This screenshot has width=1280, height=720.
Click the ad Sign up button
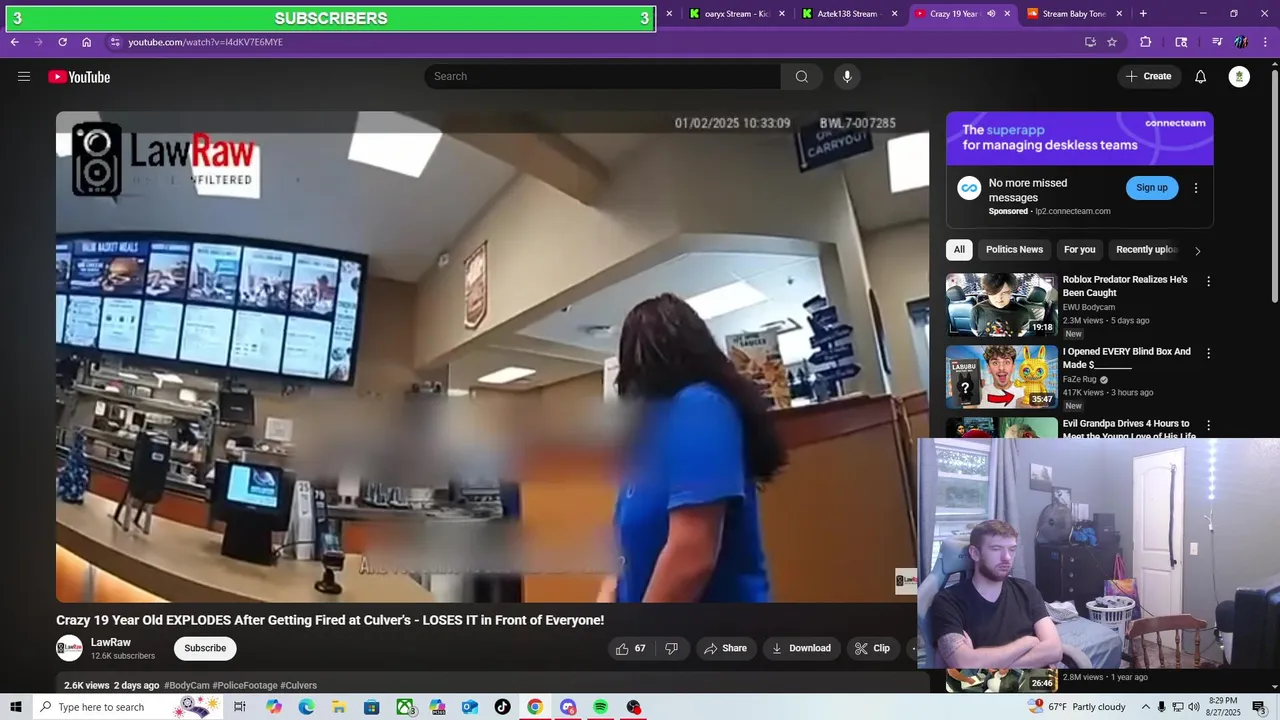point(1152,188)
